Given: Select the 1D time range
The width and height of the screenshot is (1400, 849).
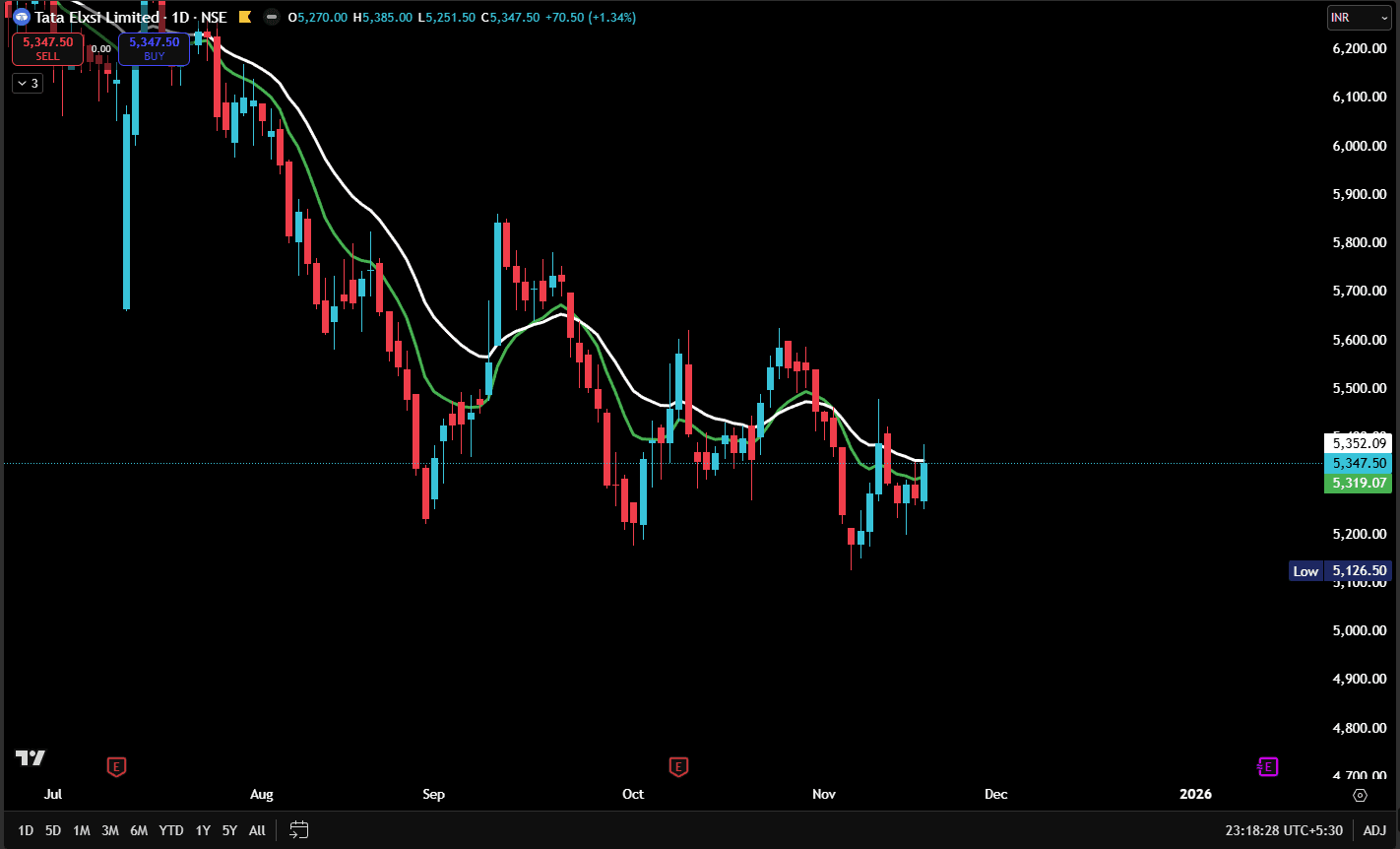Looking at the screenshot, I should click(26, 830).
